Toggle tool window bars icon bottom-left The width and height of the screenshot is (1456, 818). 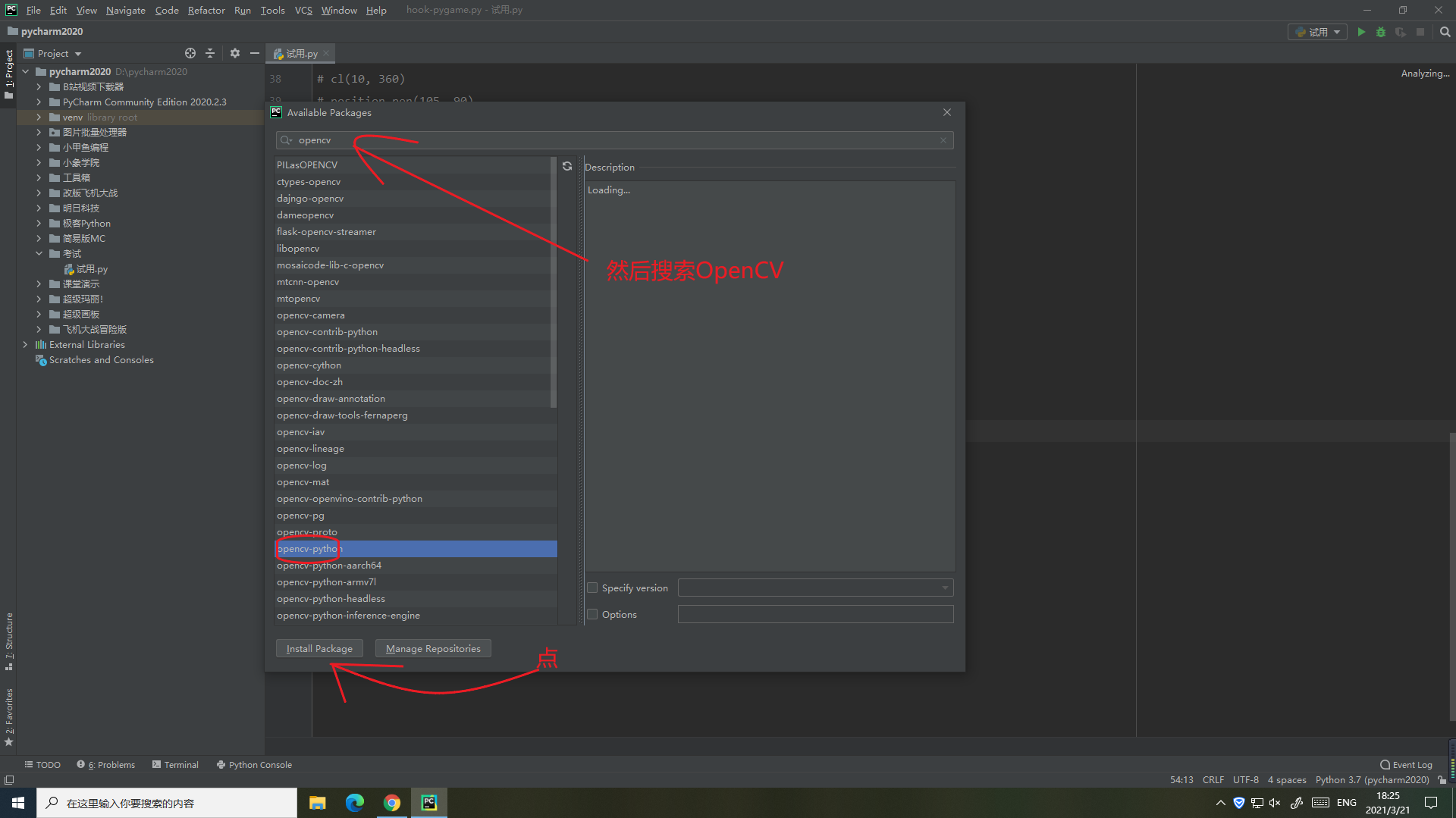tap(9, 780)
